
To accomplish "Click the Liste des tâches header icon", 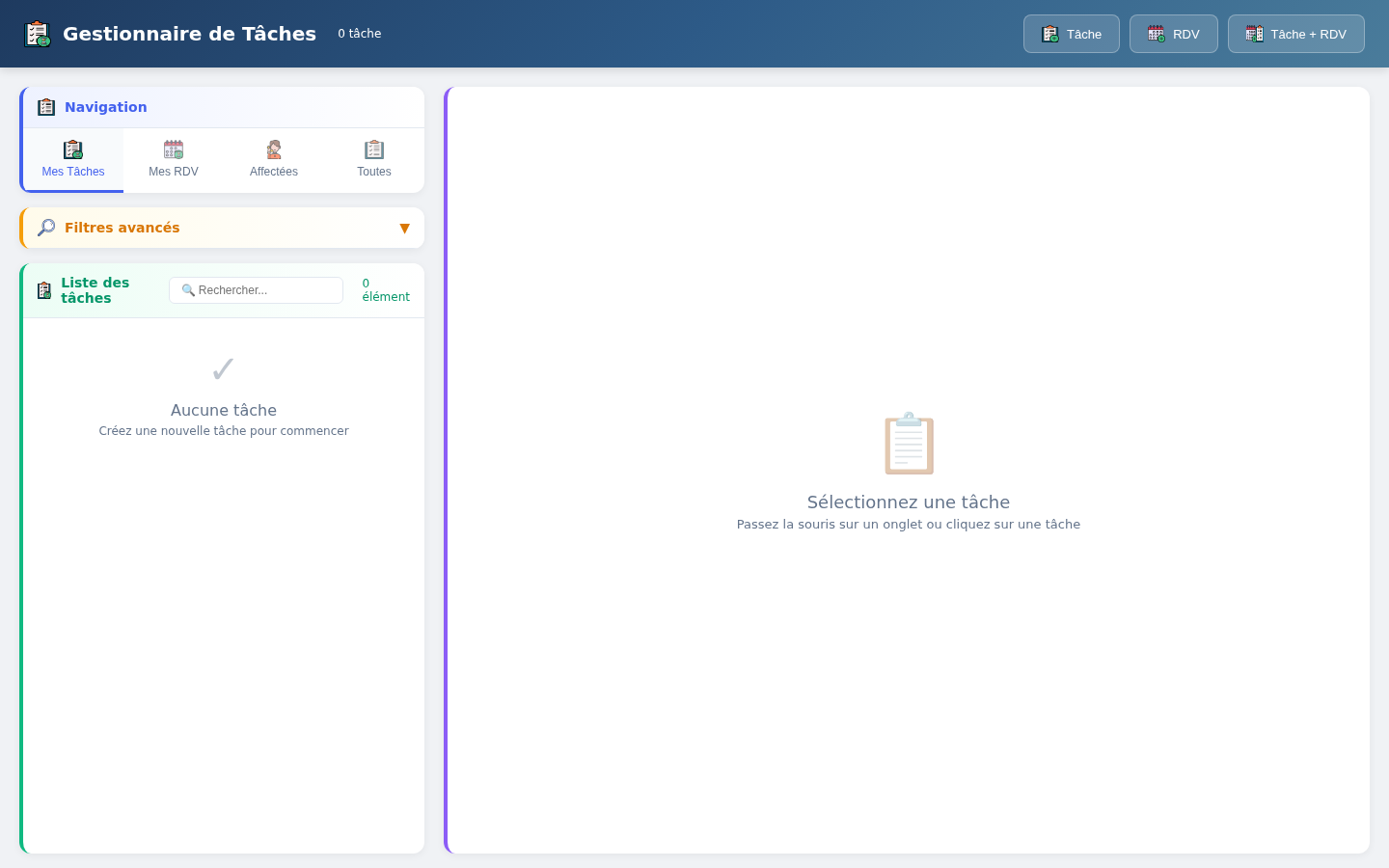I will click(x=44, y=290).
